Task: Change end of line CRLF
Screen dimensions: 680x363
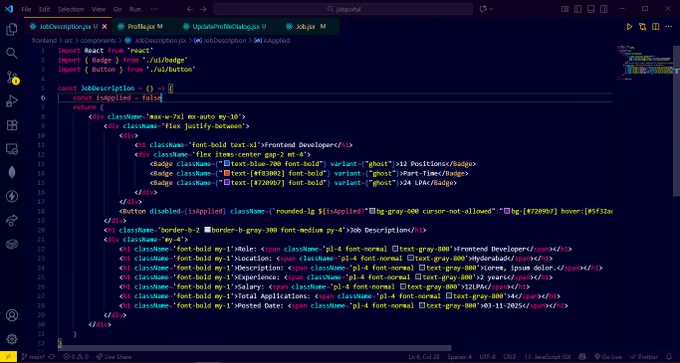Action: [x=509, y=357]
